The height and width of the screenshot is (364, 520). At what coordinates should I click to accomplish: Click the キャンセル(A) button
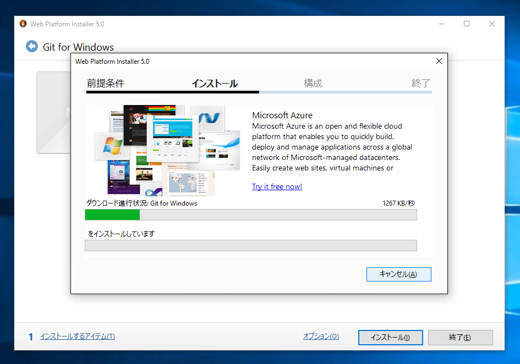399,274
